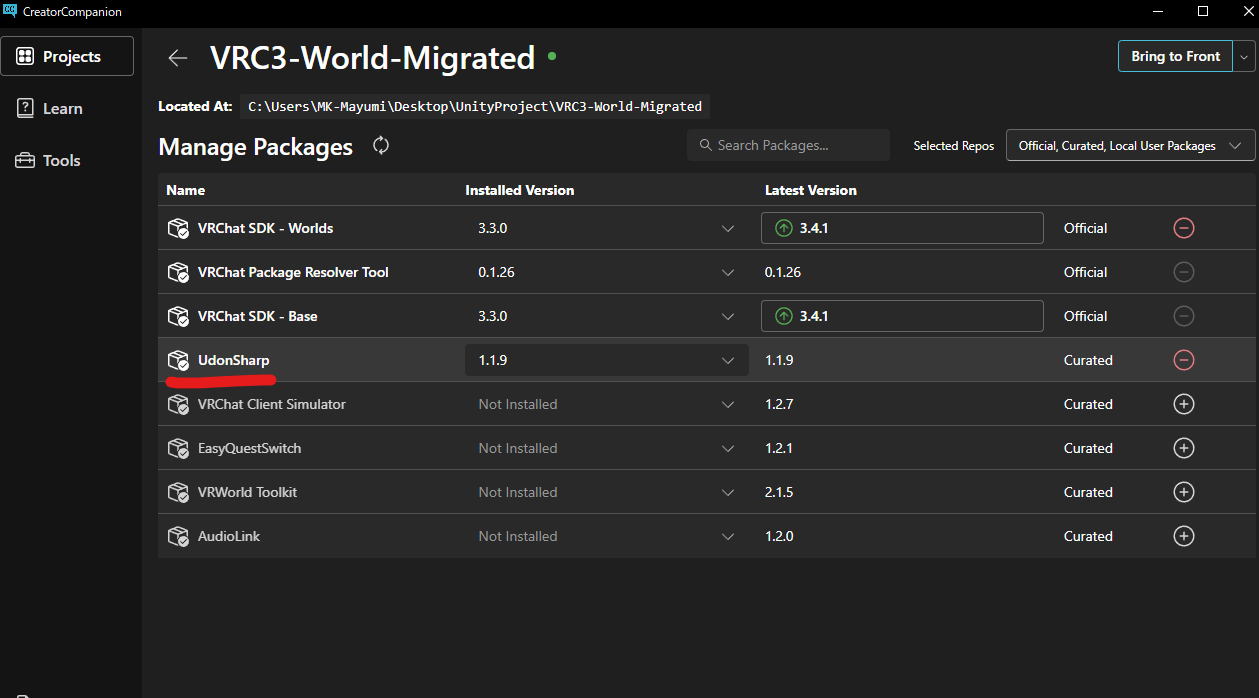The image size is (1259, 698).
Task: Click the project location path text
Action: (475, 106)
